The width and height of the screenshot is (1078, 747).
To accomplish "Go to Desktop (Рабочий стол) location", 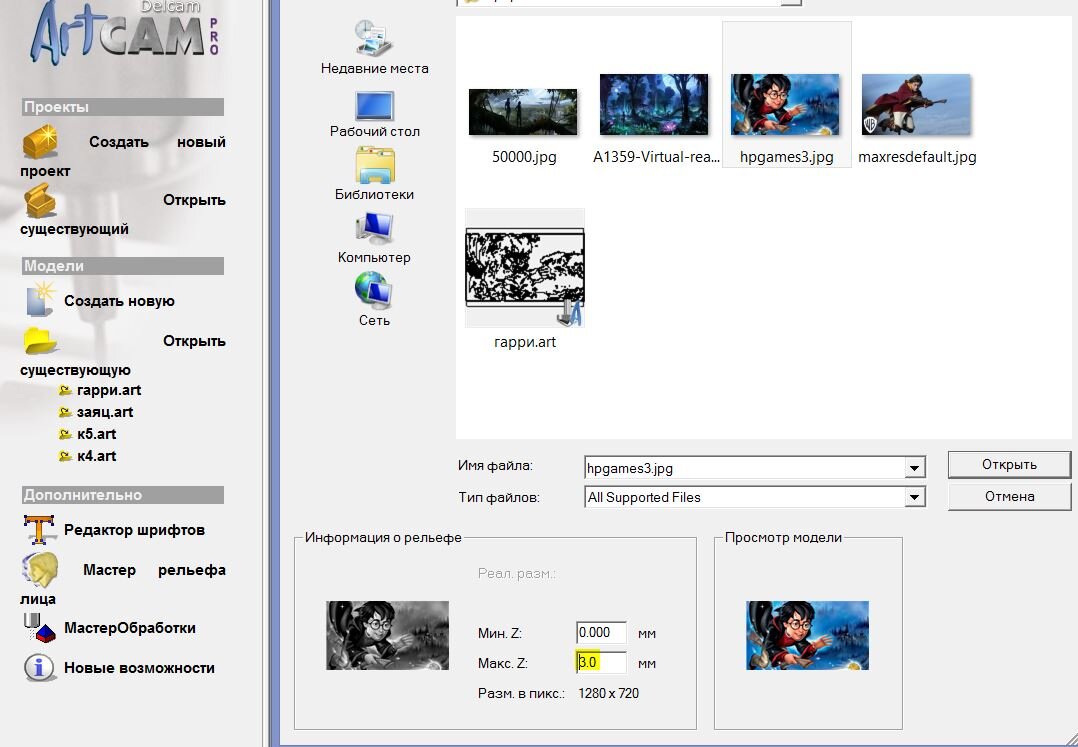I will [374, 114].
